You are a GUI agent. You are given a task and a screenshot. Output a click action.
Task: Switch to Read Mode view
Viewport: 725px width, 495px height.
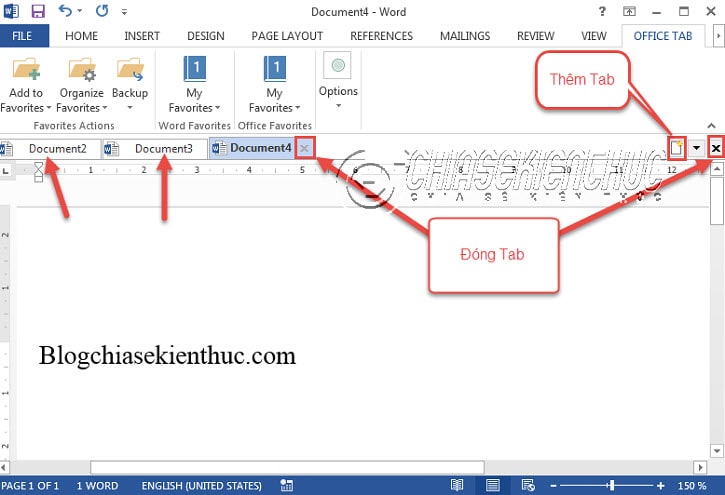point(457,485)
